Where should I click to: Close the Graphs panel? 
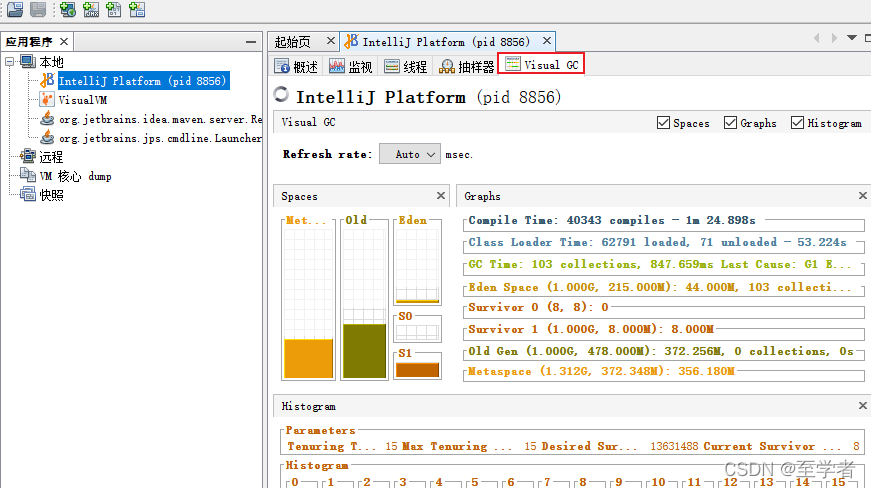tap(863, 195)
